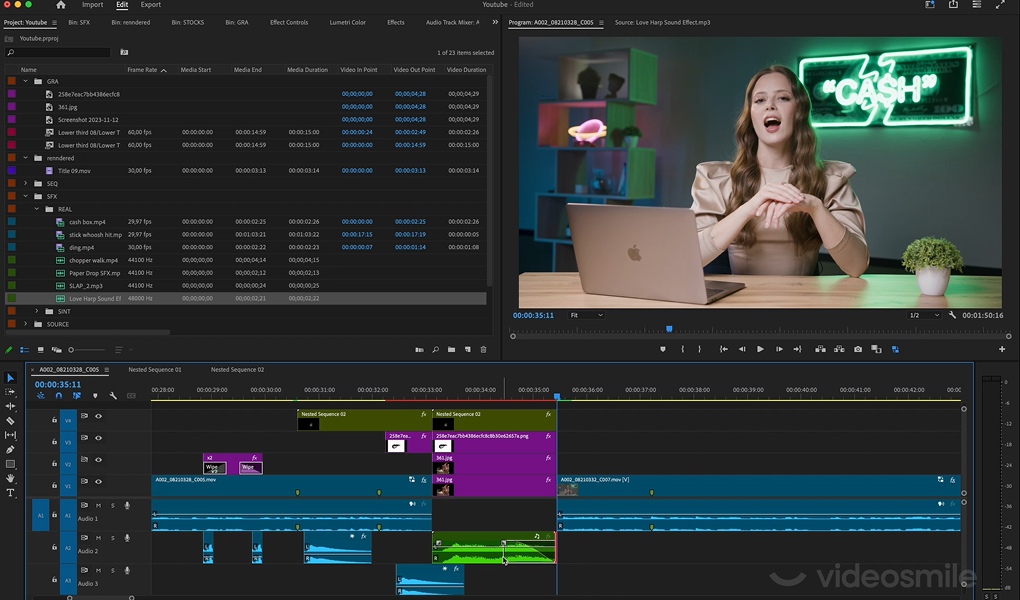Toggle V1 track visibility eye
Viewport: 1020px width, 600px height.
(x=99, y=482)
